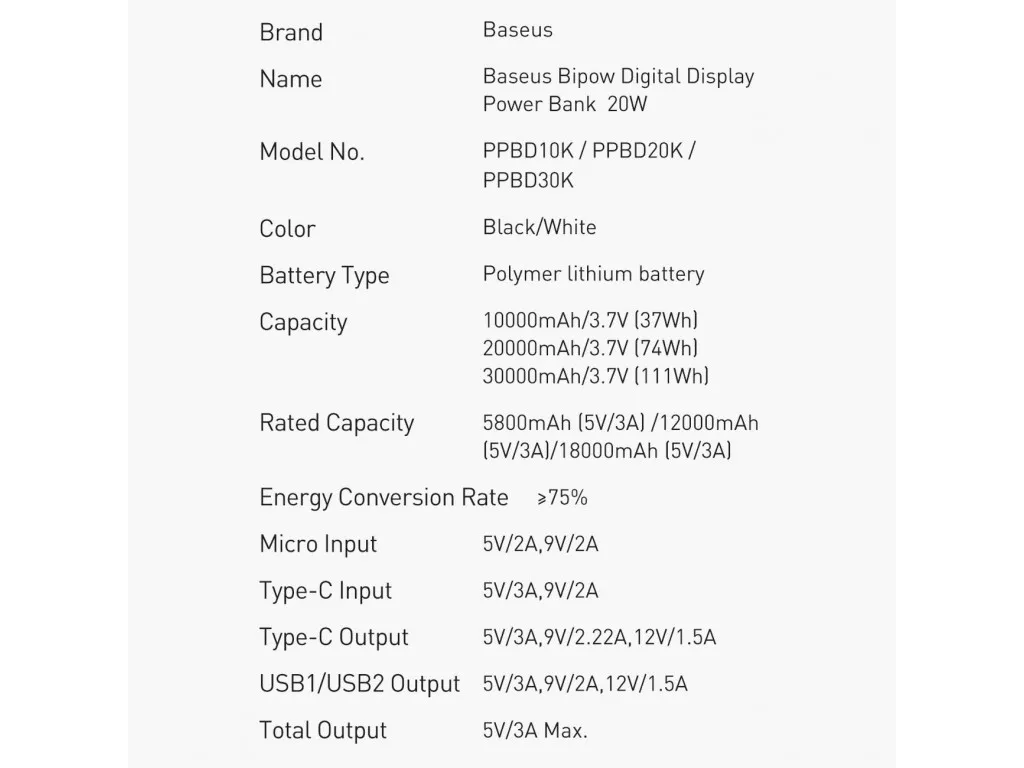1024x768 pixels.
Task: Click the Name row label
Action: coord(291,79)
